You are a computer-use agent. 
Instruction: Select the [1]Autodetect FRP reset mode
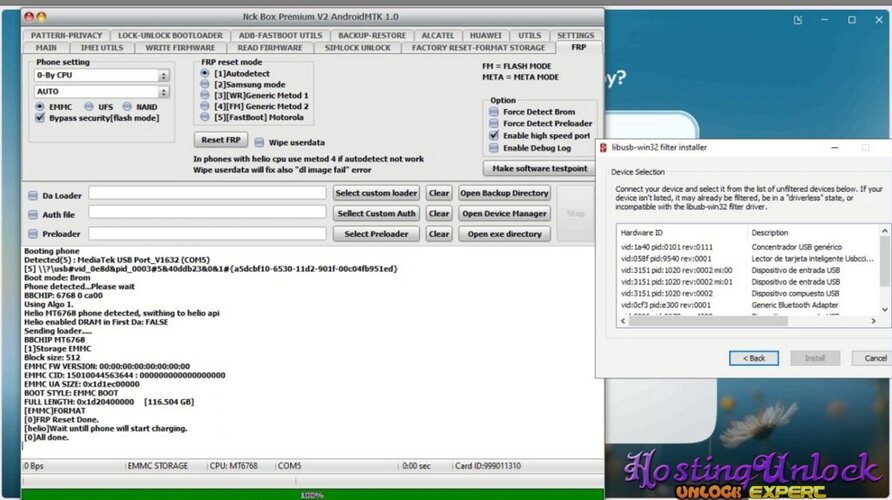click(x=205, y=73)
